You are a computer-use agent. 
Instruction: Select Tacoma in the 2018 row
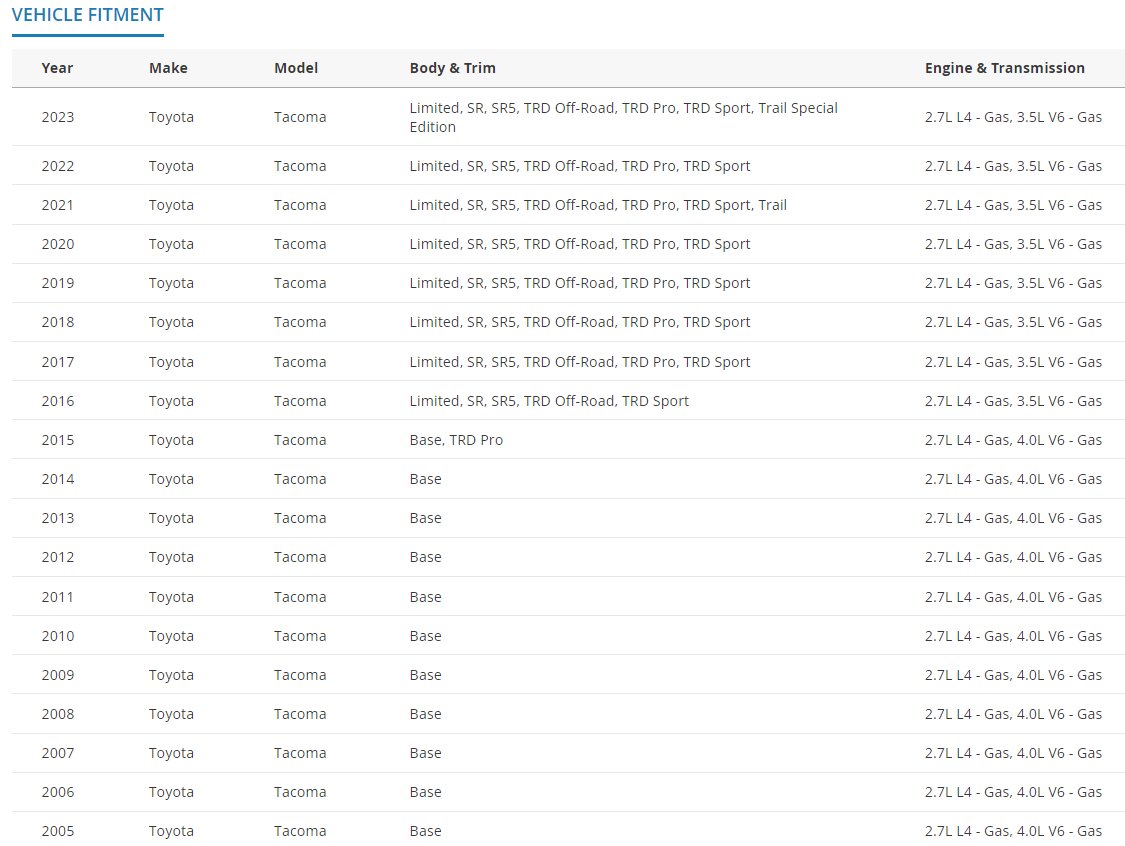click(300, 322)
